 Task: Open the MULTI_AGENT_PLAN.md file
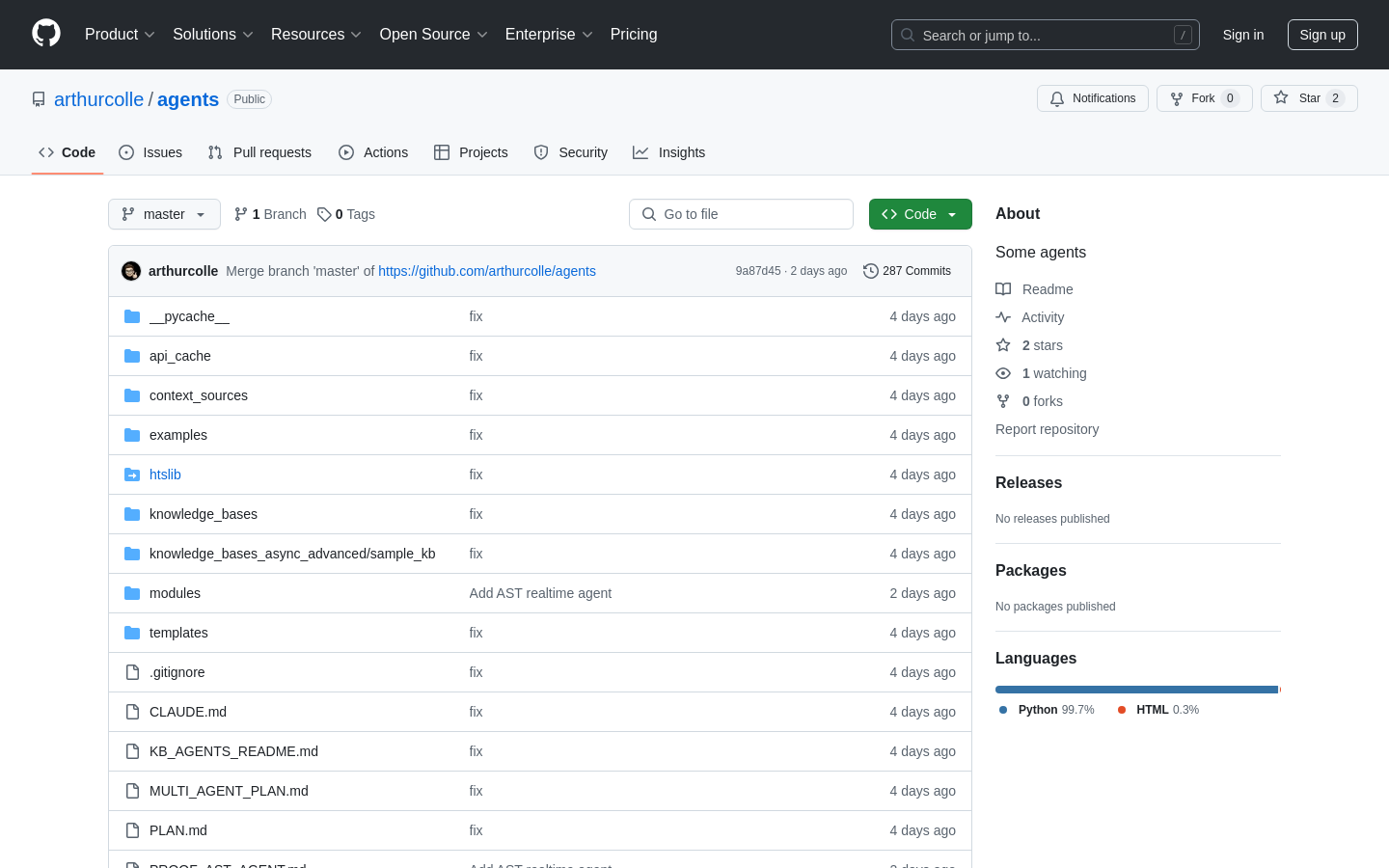(x=229, y=791)
